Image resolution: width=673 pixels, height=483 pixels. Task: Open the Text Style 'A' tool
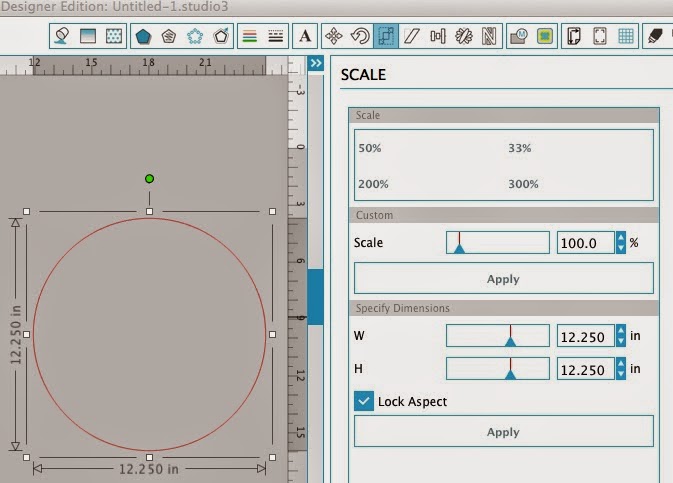click(305, 36)
